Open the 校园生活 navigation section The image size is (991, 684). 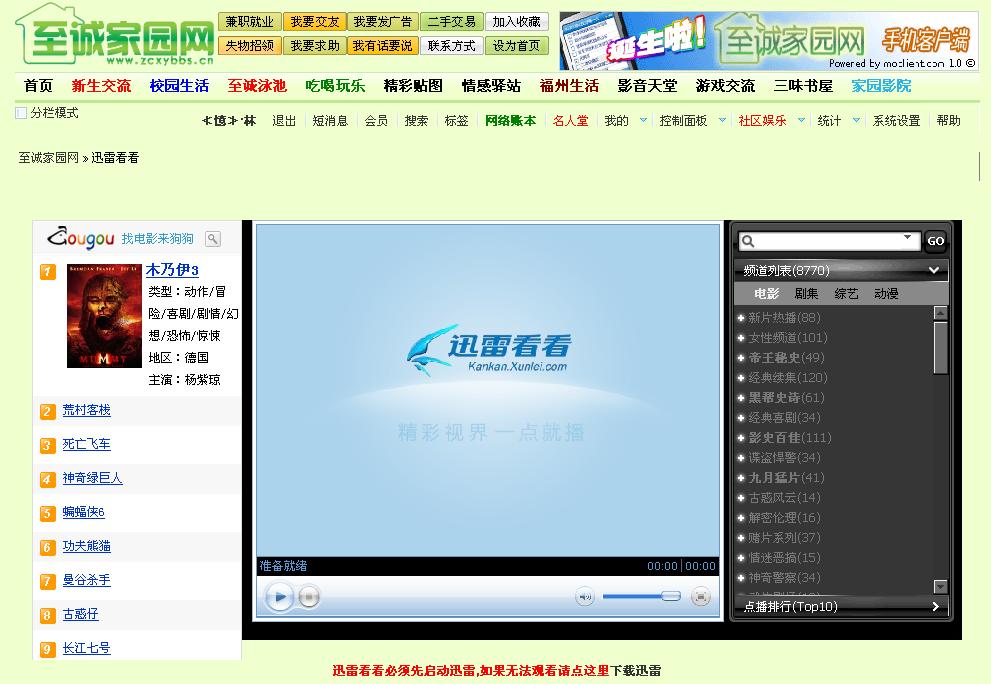pos(179,86)
